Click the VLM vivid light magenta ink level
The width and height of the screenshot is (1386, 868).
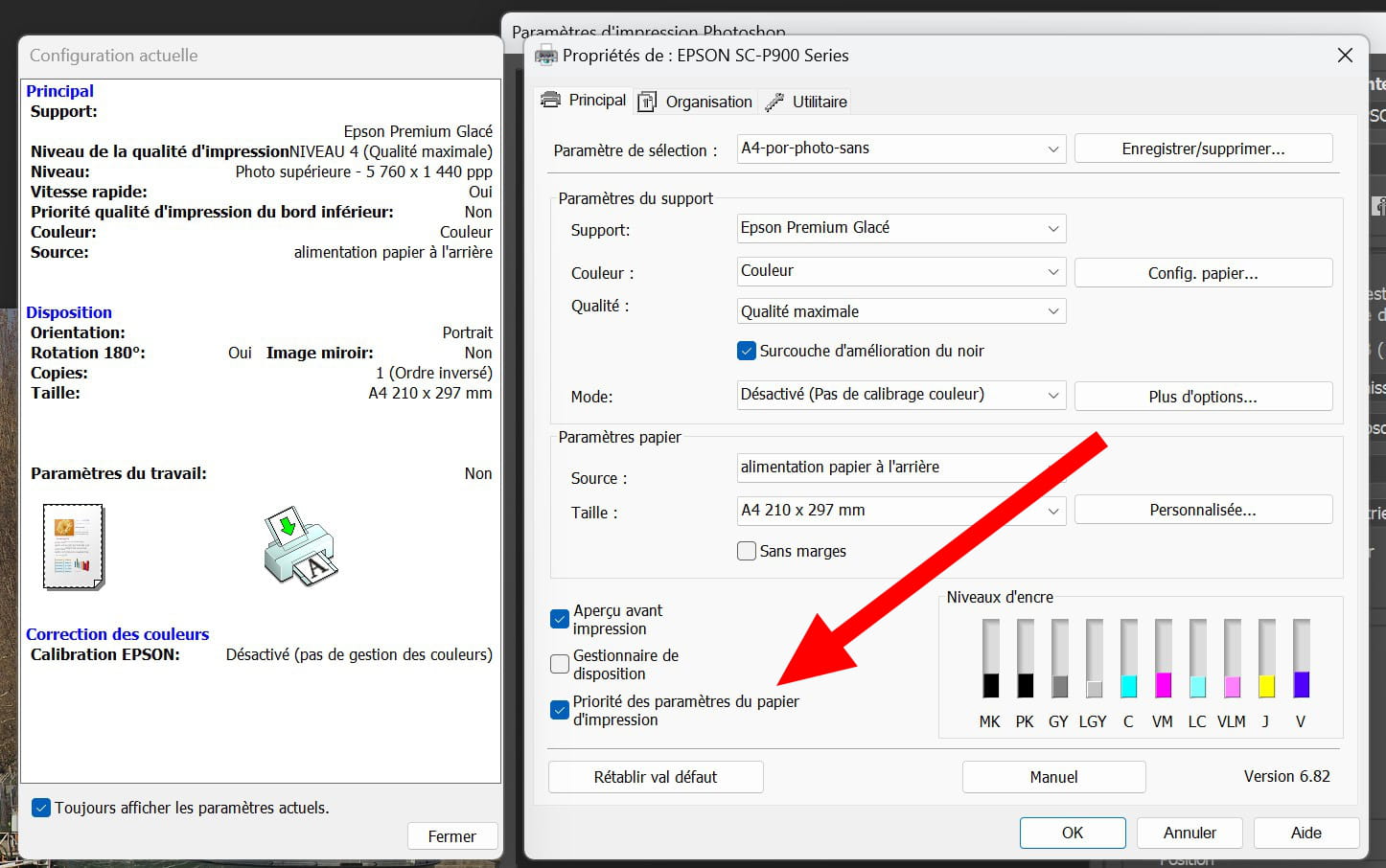[1233, 658]
